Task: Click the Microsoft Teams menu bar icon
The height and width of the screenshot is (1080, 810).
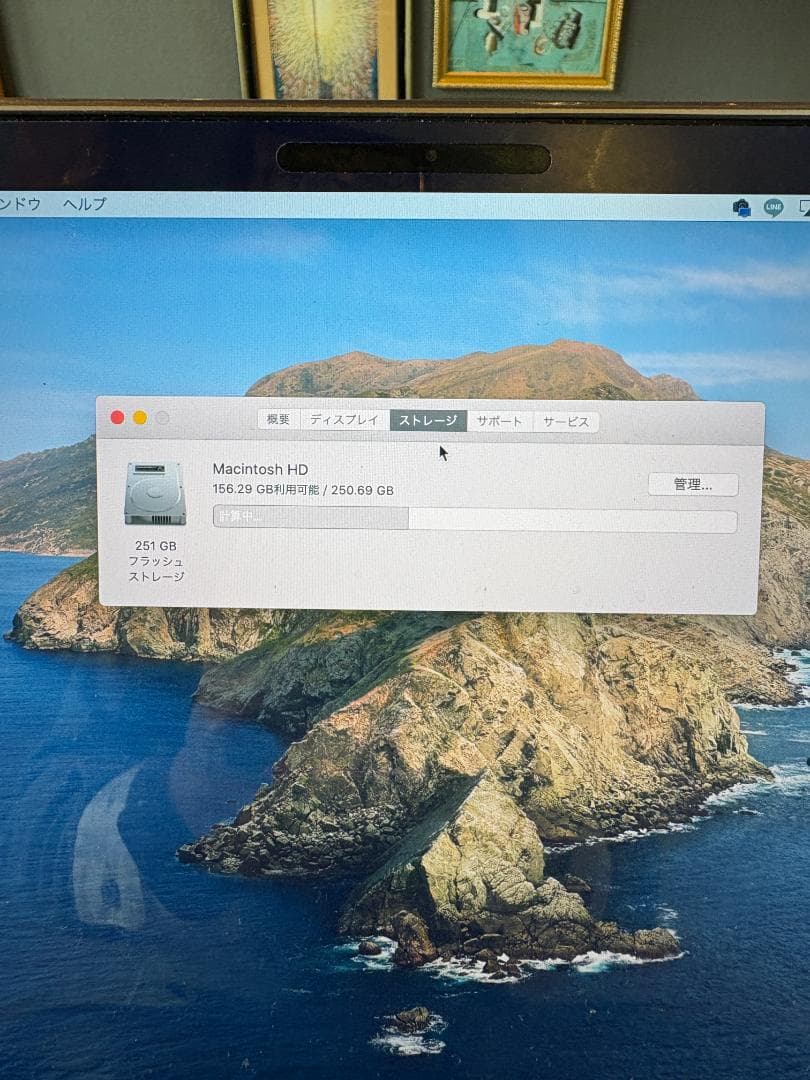Action: click(741, 206)
